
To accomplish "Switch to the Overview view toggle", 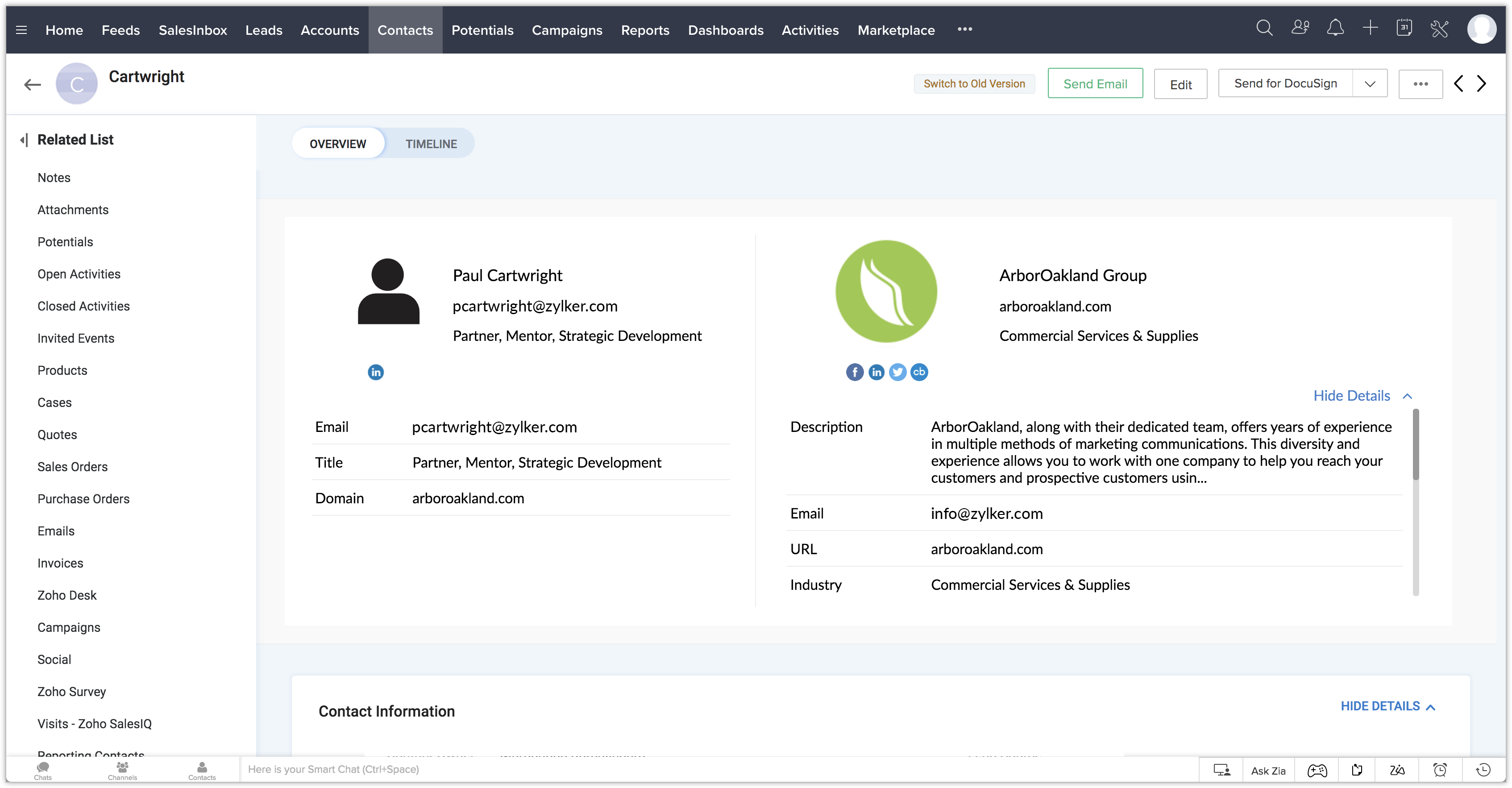I will click(337, 144).
